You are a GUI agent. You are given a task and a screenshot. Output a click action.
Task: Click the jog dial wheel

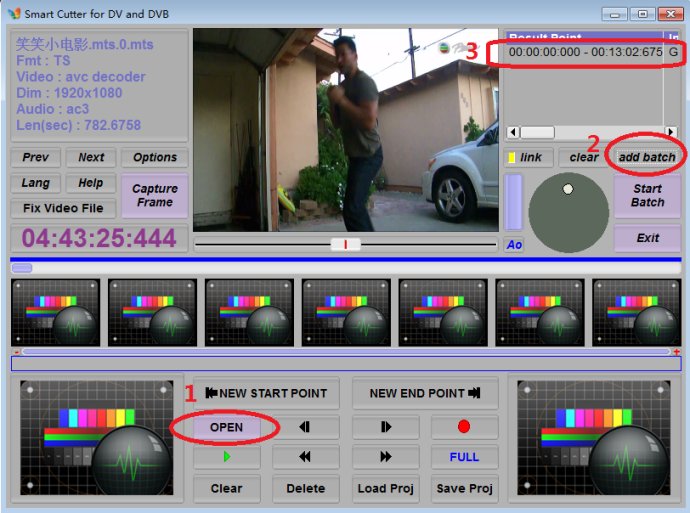coord(569,213)
